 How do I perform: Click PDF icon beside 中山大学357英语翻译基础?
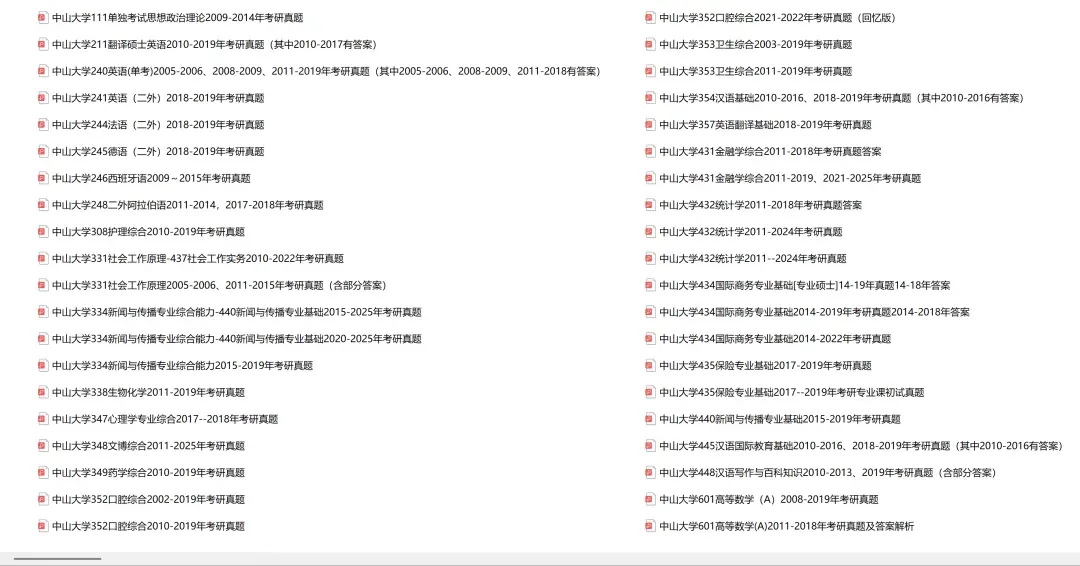[x=650, y=125]
